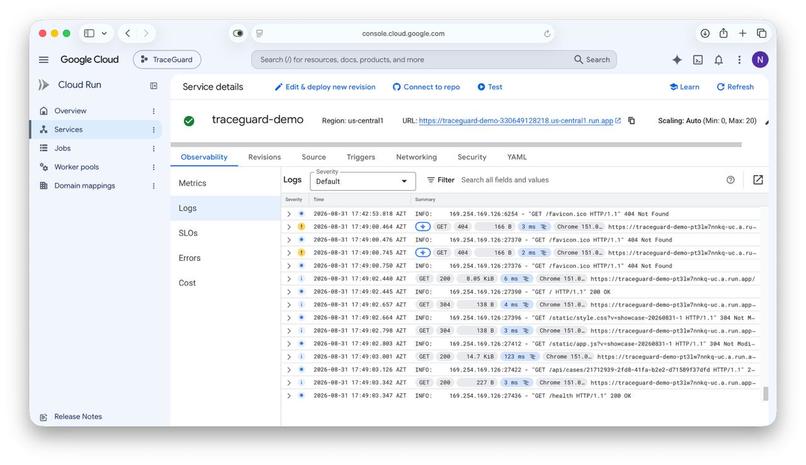
Task: Click the Test button
Action: (x=489, y=87)
